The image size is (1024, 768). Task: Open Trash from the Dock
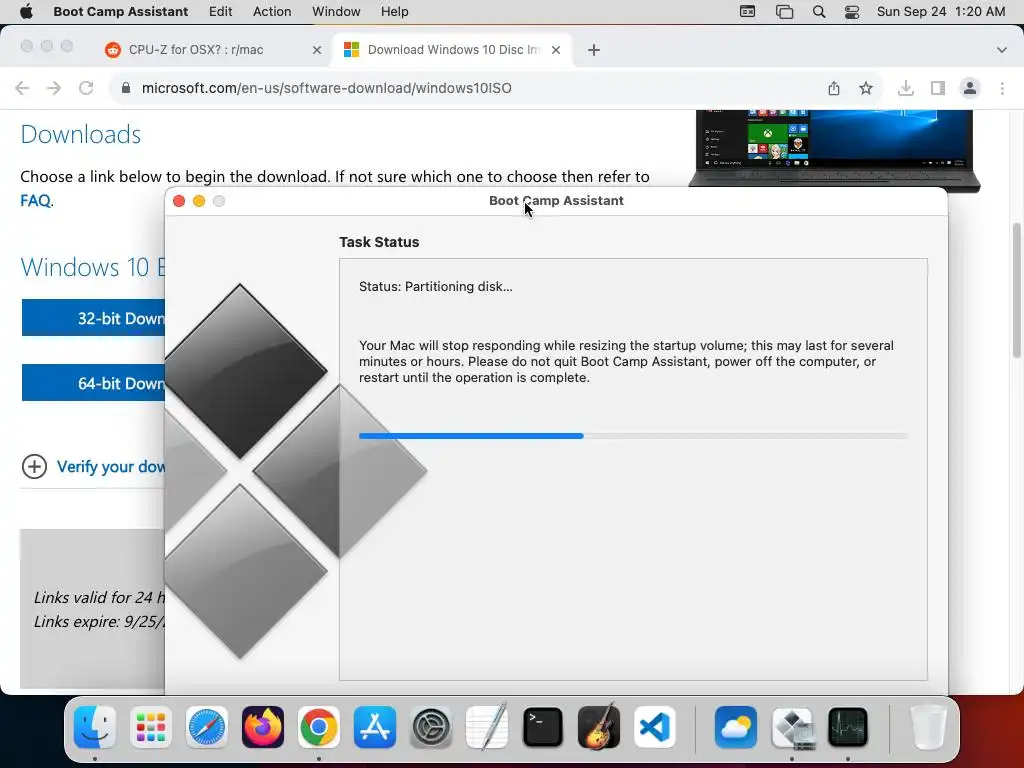coord(928,727)
